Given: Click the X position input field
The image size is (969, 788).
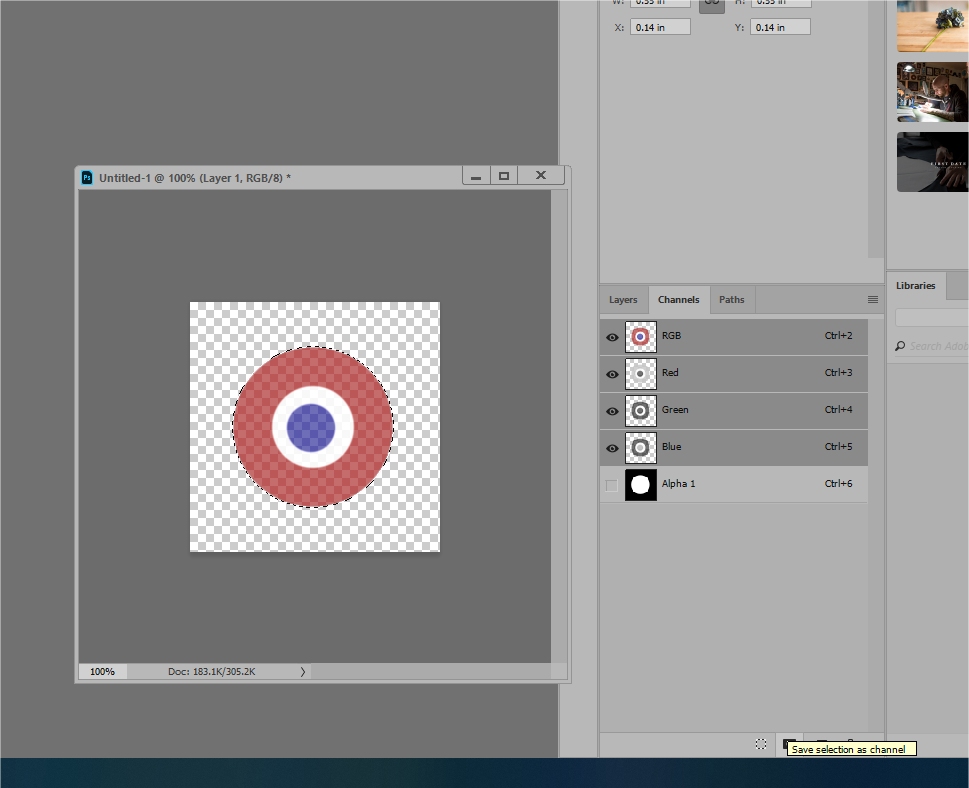Looking at the screenshot, I should tap(660, 27).
